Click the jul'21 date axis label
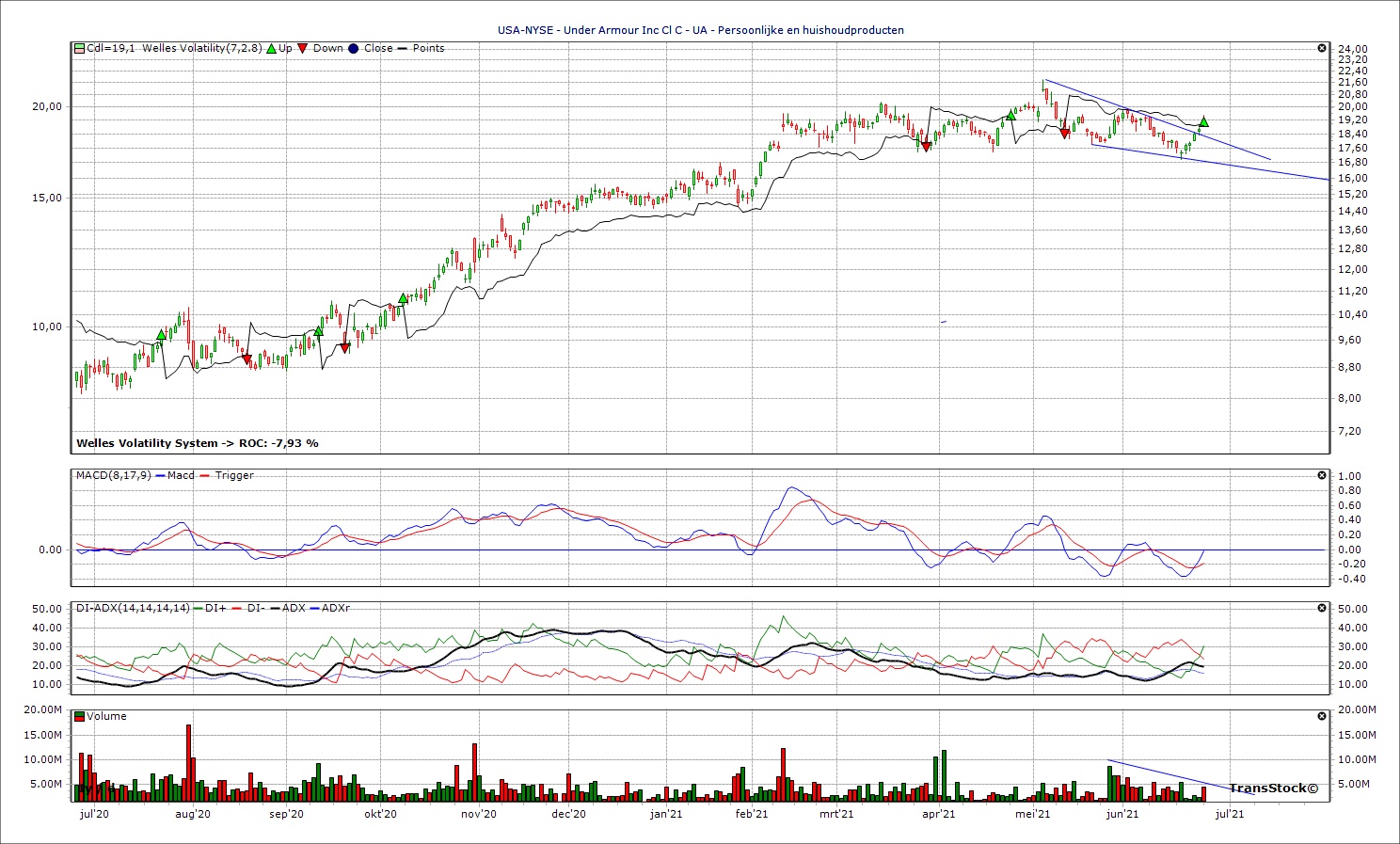Image resolution: width=1400 pixels, height=844 pixels. coord(1230,814)
